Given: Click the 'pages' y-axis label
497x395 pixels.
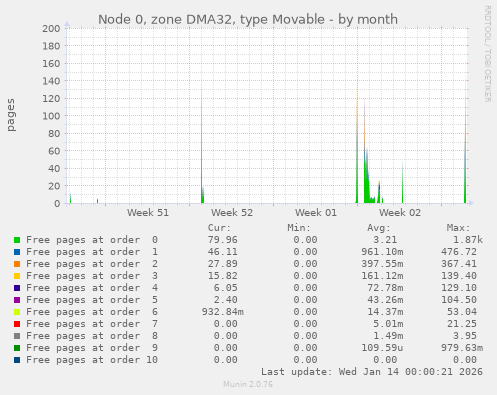Looking at the screenshot, I should click(x=11, y=115).
